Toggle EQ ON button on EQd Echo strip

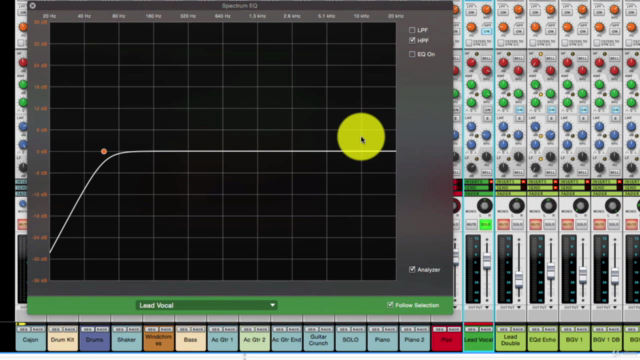[x=551, y=110]
